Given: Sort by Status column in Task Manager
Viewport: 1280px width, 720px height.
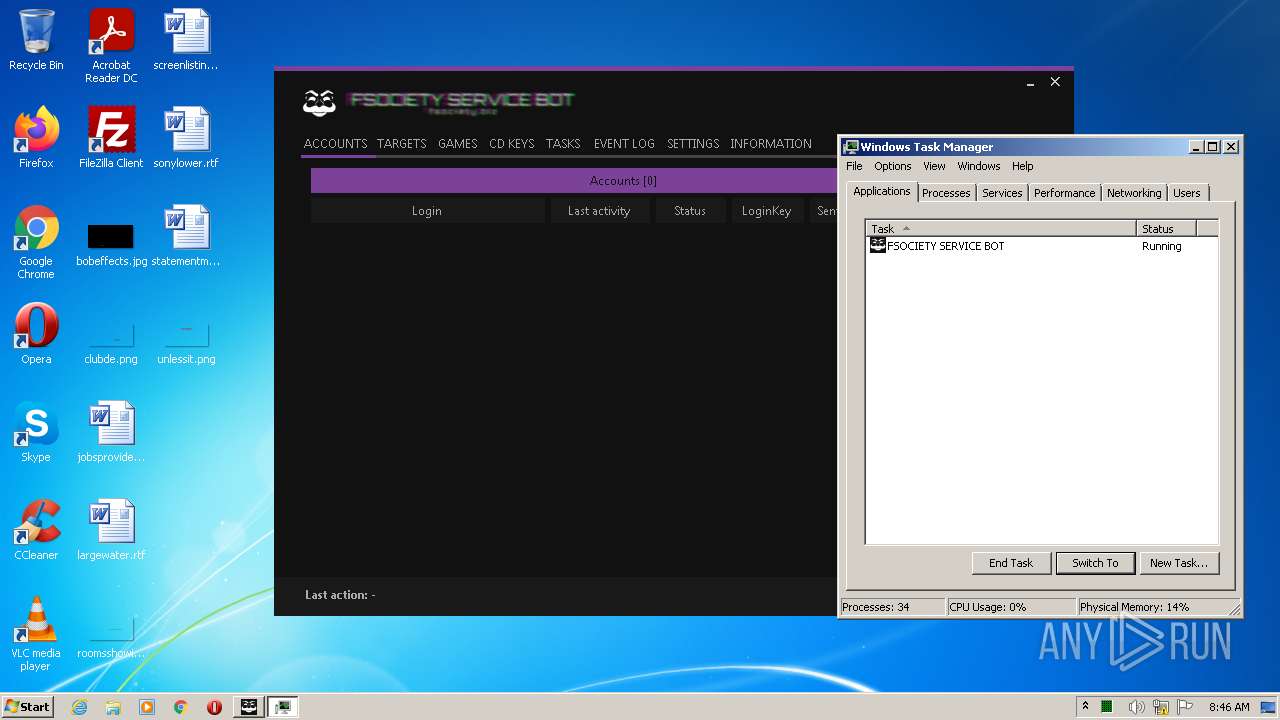Looking at the screenshot, I should click(1166, 229).
